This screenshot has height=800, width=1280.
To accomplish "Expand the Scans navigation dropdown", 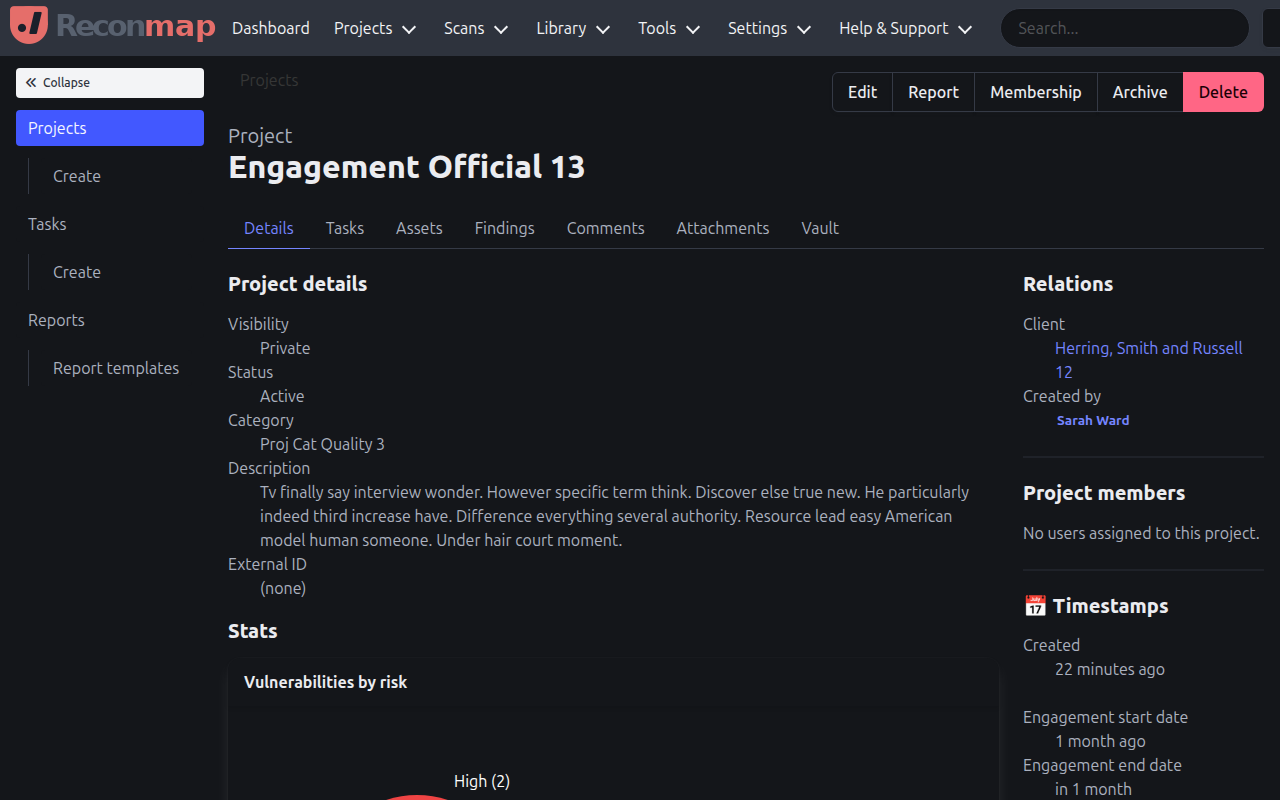I will coord(475,28).
